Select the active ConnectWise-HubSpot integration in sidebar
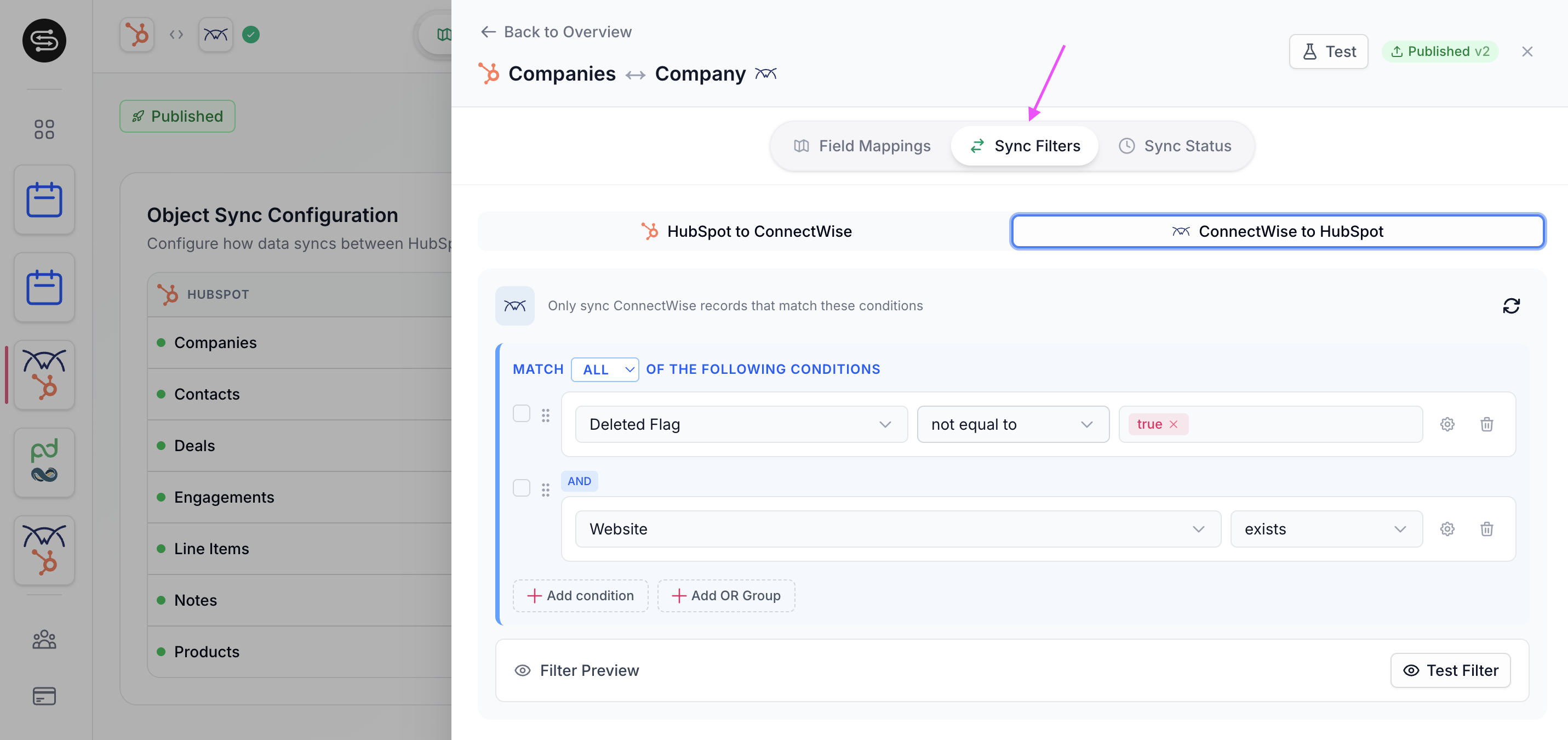The image size is (1568, 740). 44,375
